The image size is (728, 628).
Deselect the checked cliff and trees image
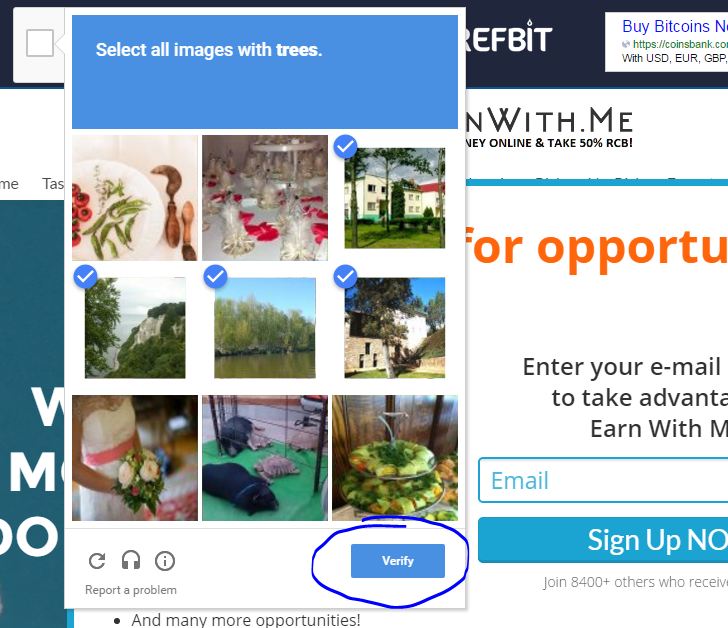click(x=135, y=328)
